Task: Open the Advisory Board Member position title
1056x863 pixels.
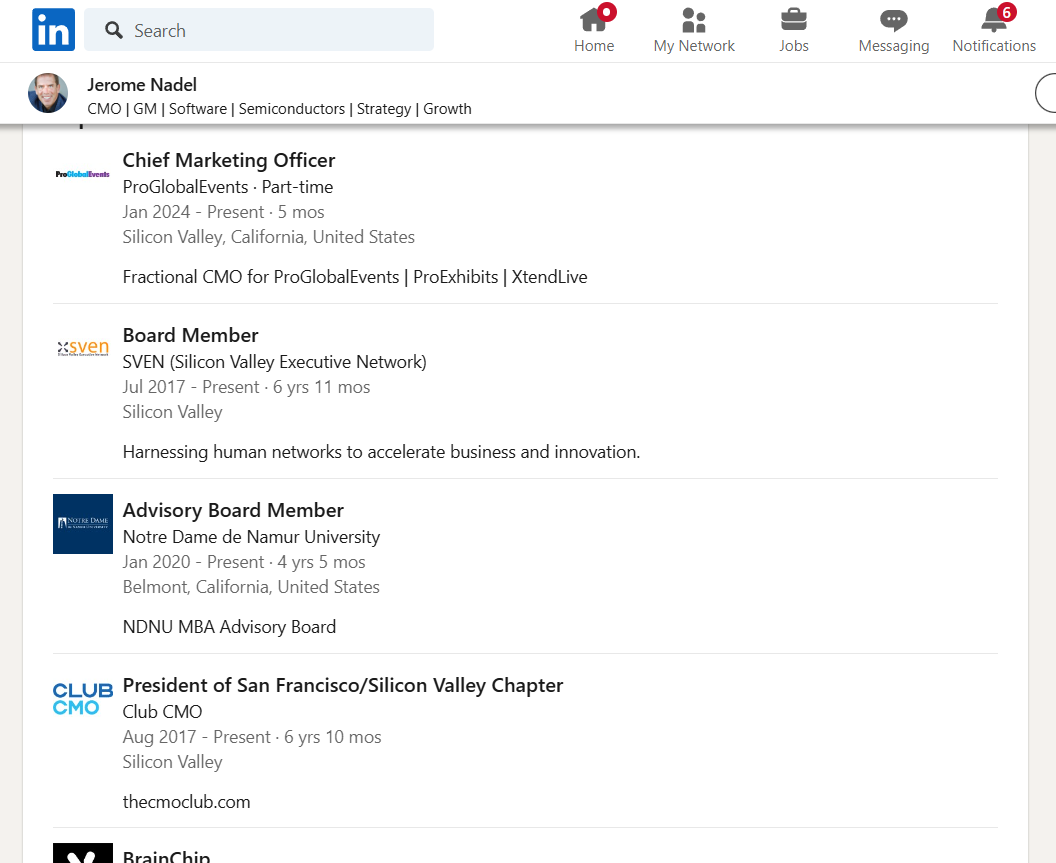Action: [233, 511]
